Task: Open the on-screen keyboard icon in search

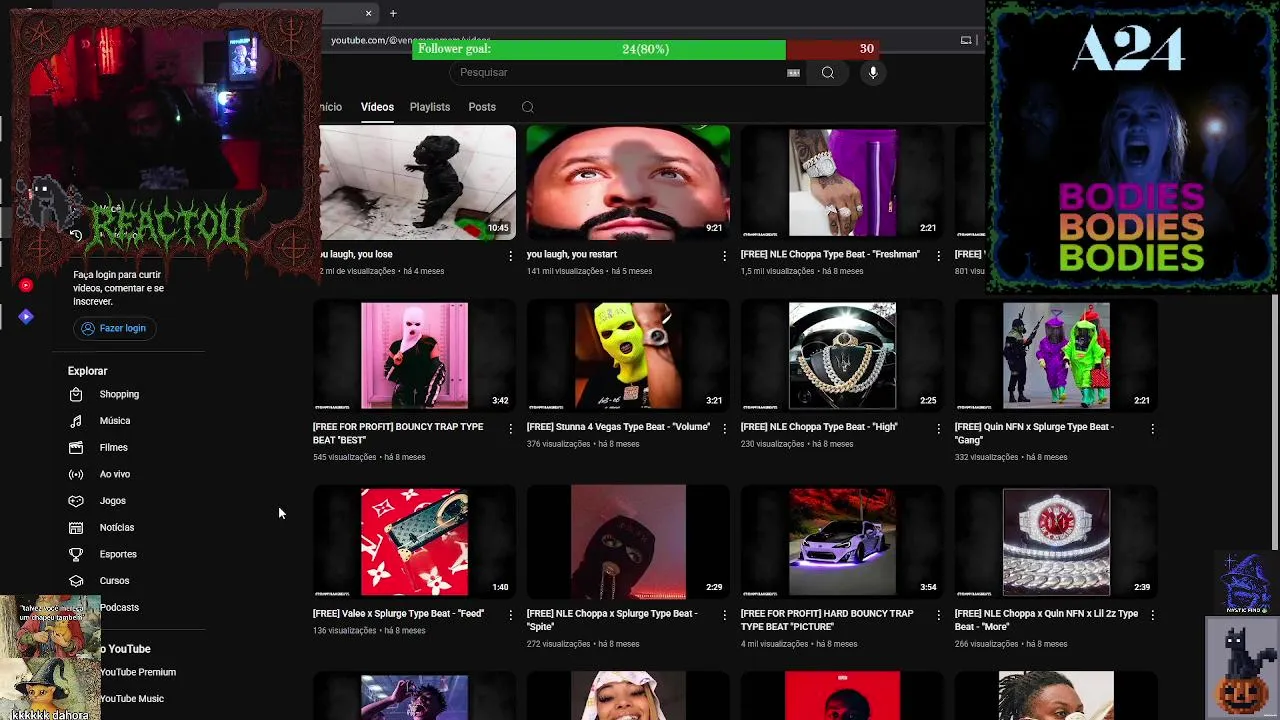Action: tap(793, 72)
